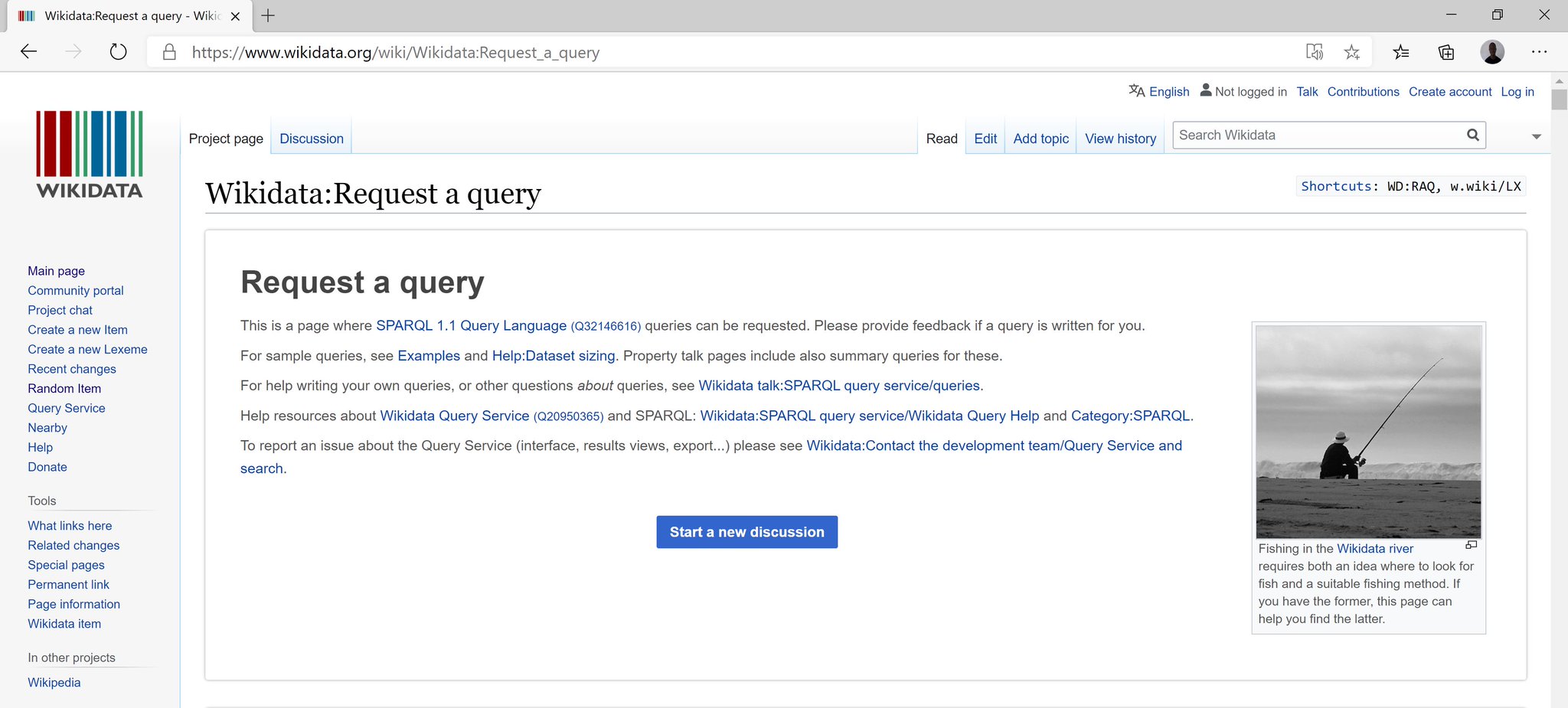
Task: Open Wikidata:SPARQL query service/Wikidata Query Help
Action: pyautogui.click(x=870, y=416)
